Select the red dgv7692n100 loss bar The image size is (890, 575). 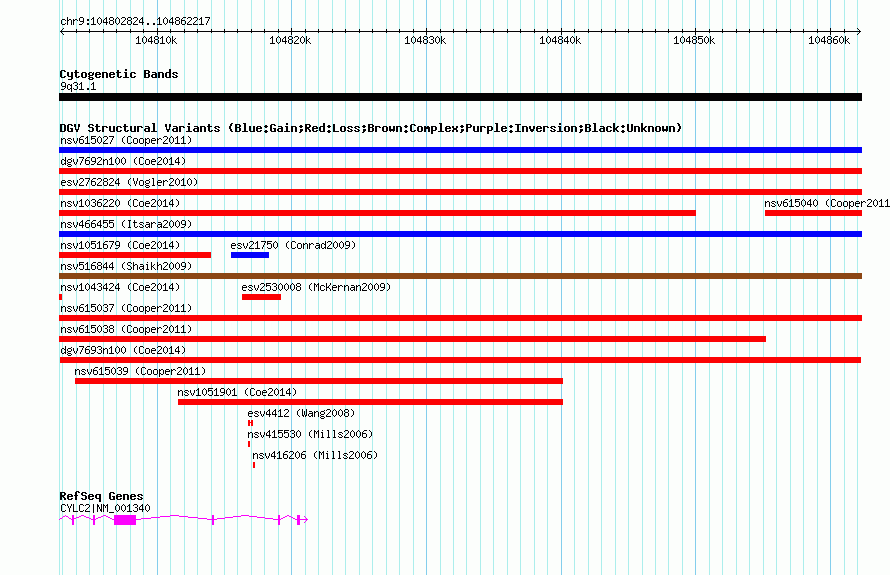tap(460, 171)
